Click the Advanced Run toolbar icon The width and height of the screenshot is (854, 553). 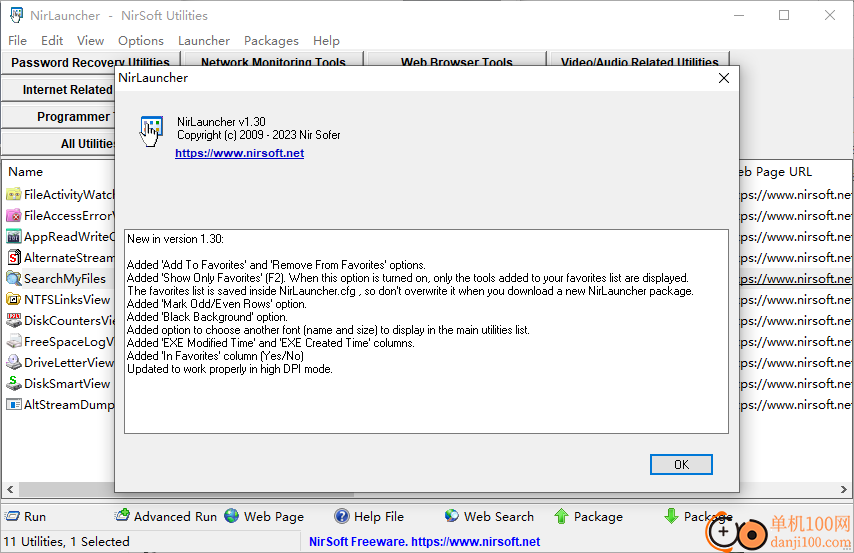pyautogui.click(x=122, y=515)
